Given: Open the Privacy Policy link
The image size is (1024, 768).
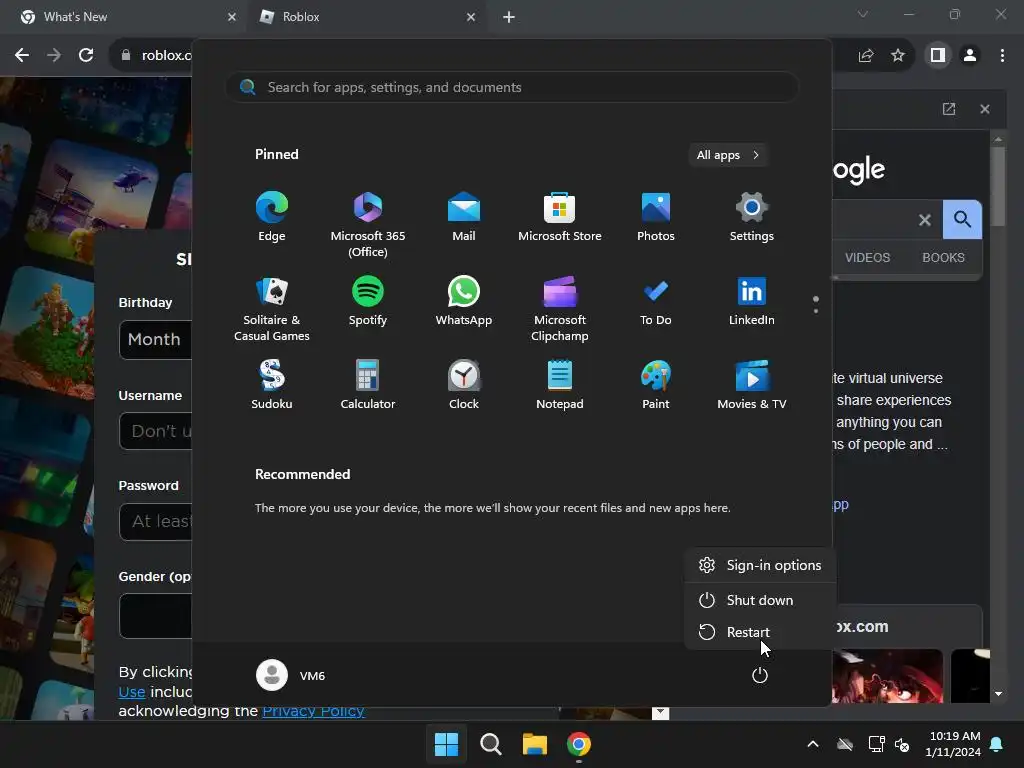Looking at the screenshot, I should [x=313, y=711].
